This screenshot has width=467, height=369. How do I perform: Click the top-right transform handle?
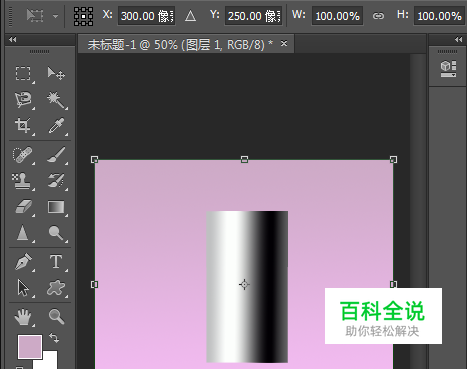coord(393,159)
